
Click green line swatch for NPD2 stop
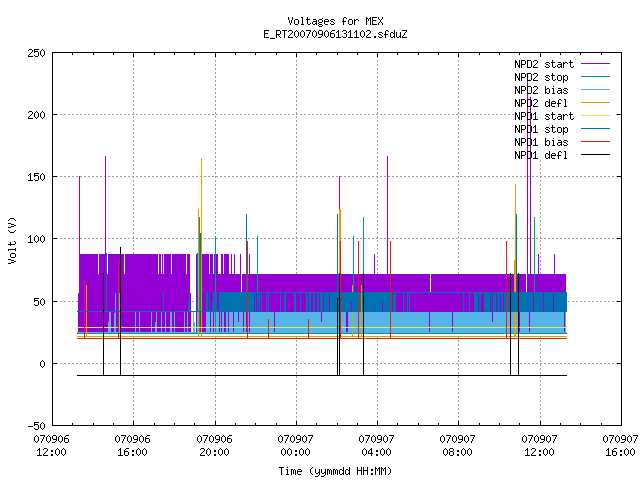click(x=596, y=76)
